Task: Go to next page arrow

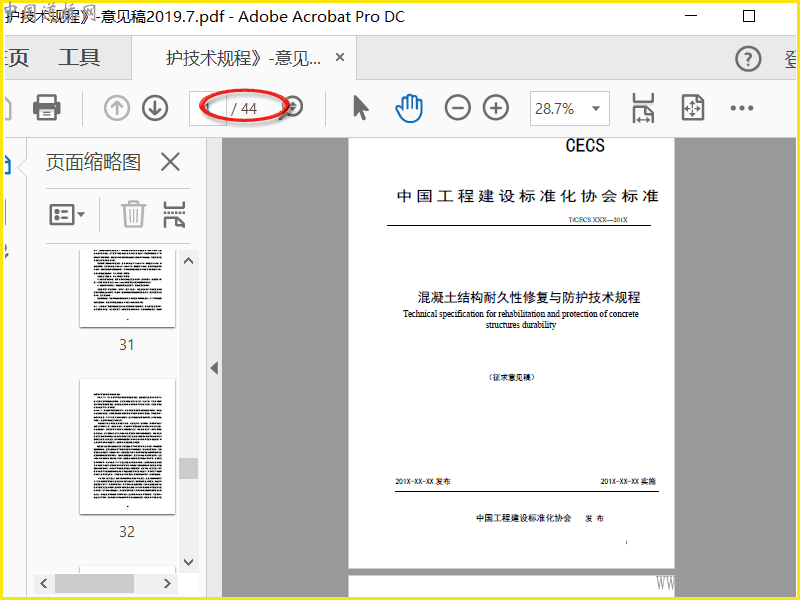Action: point(155,108)
